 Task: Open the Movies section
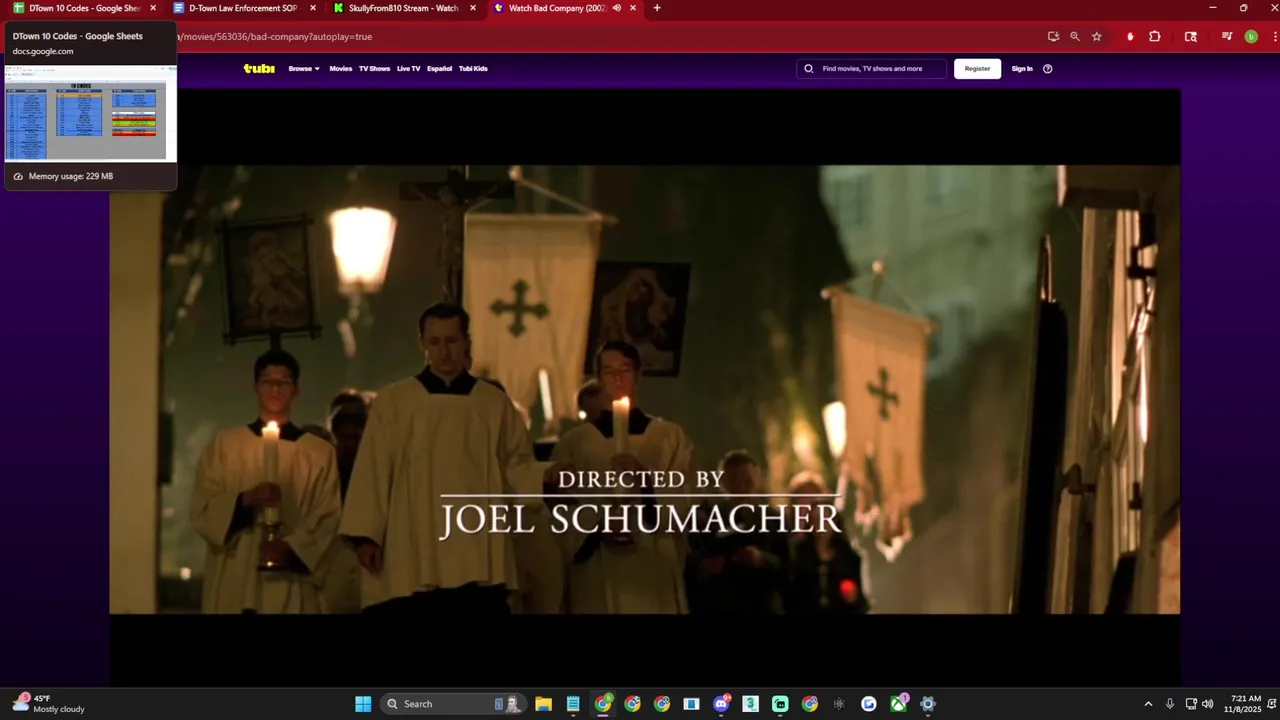pos(341,69)
